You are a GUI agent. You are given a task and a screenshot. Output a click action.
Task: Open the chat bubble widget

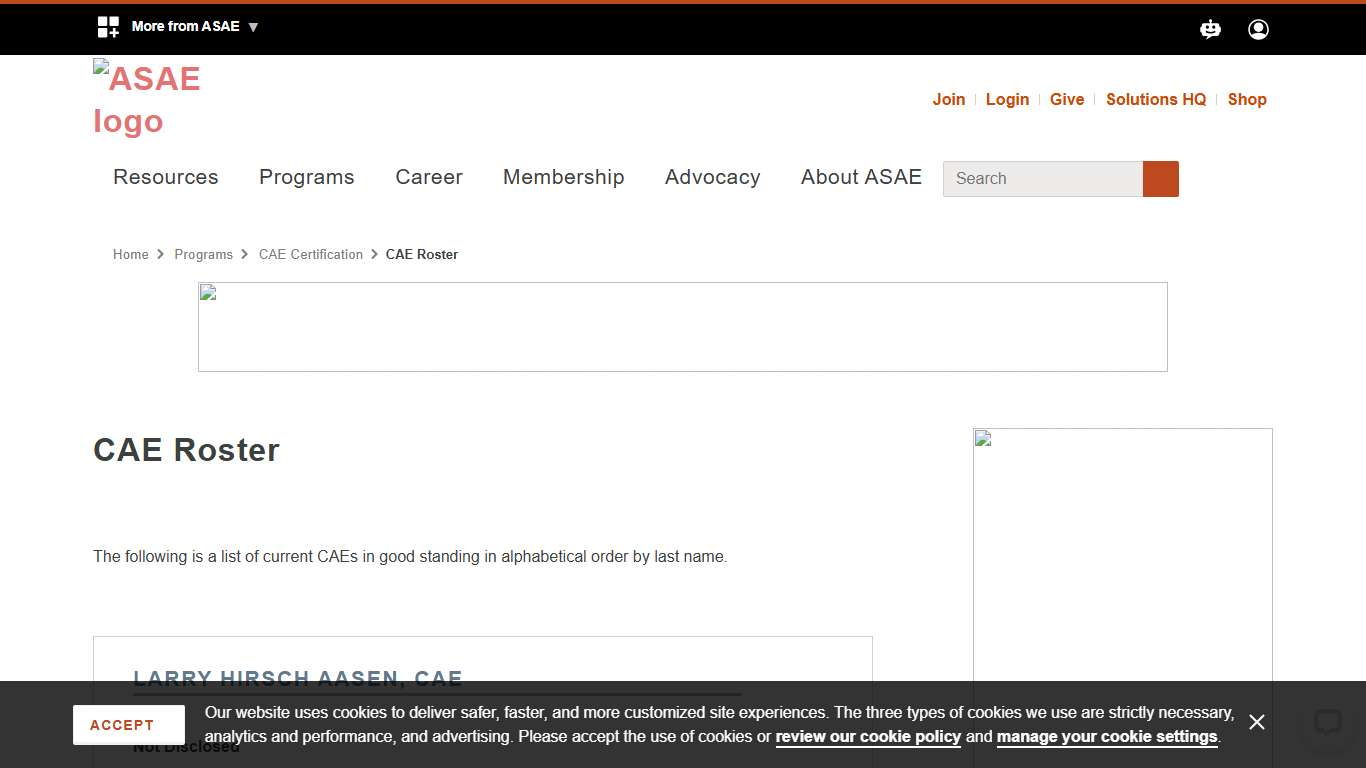pos(1327,722)
